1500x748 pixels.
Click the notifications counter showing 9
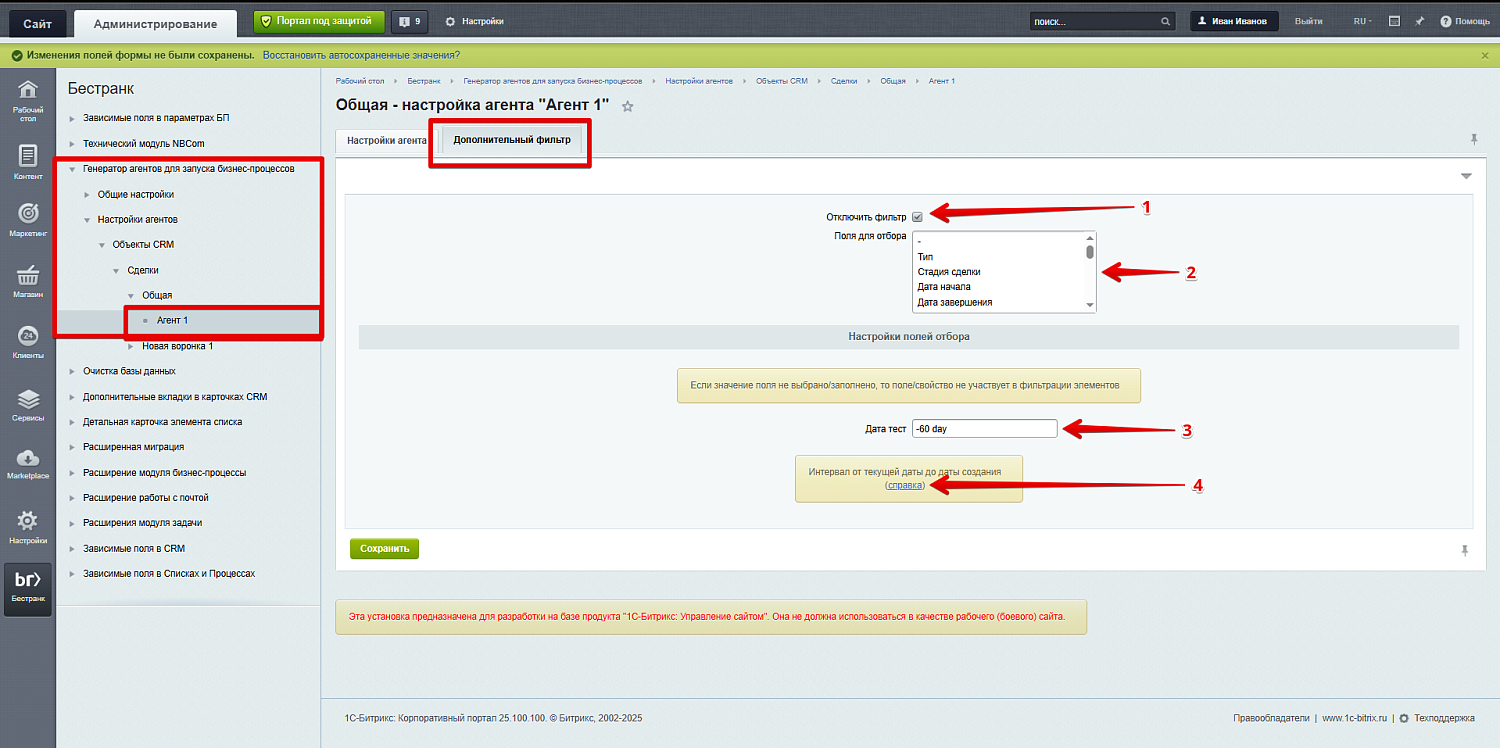408,21
